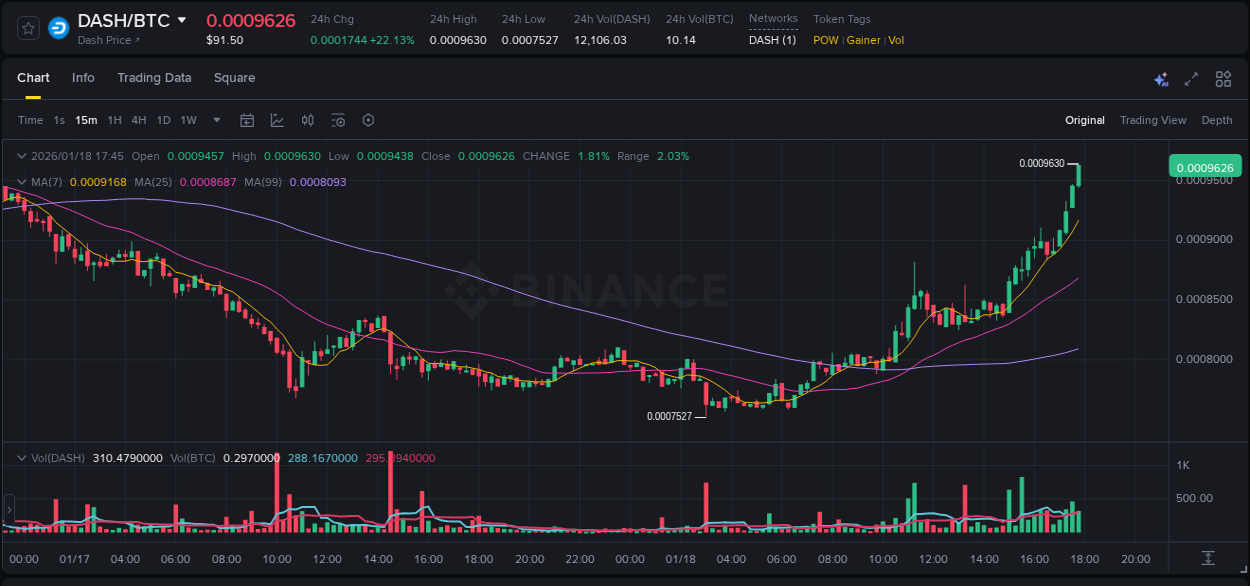Open the widgets layout icon
Screen dimensions: 1250x586
[1223, 78]
